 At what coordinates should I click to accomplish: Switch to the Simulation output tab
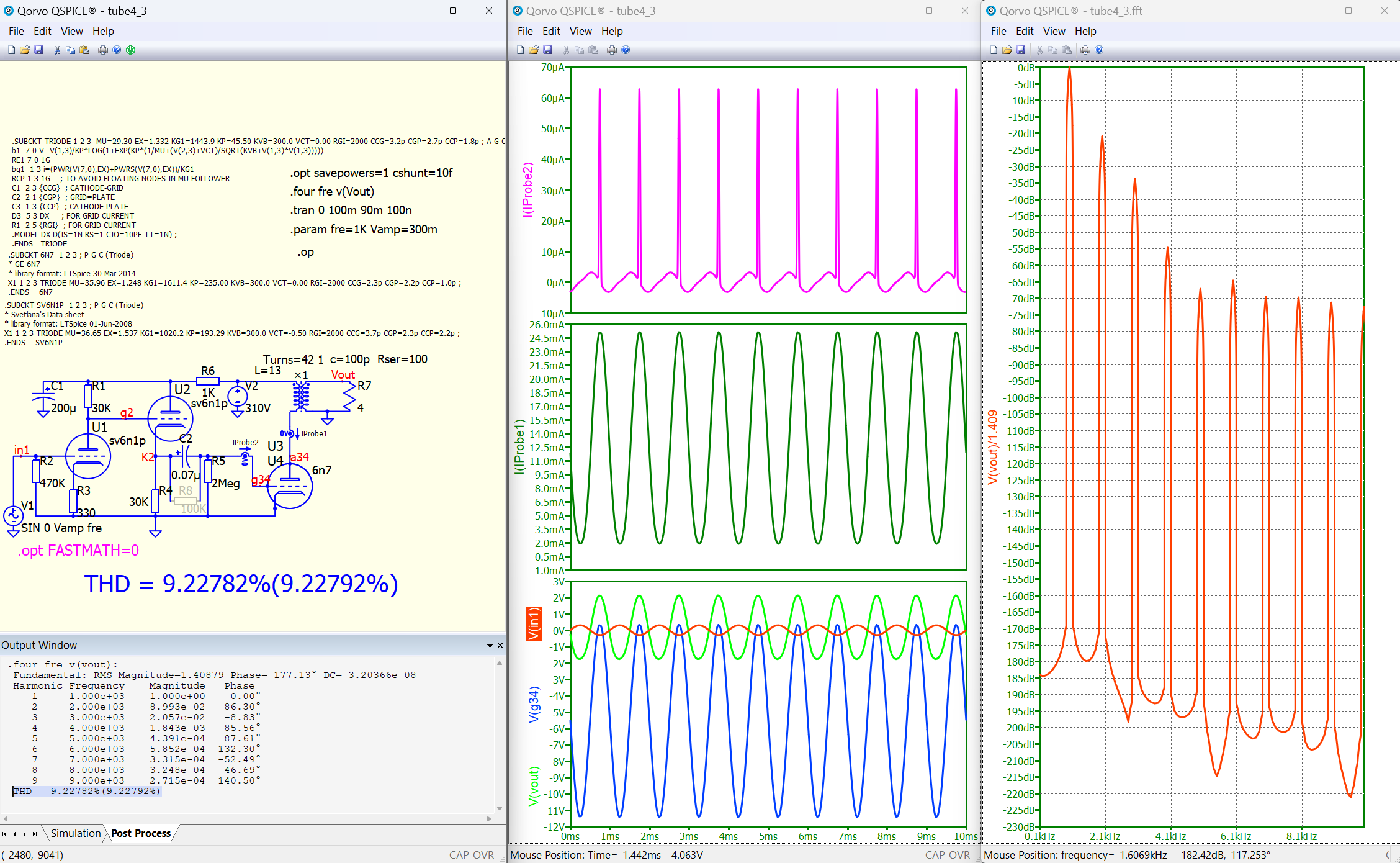76,833
